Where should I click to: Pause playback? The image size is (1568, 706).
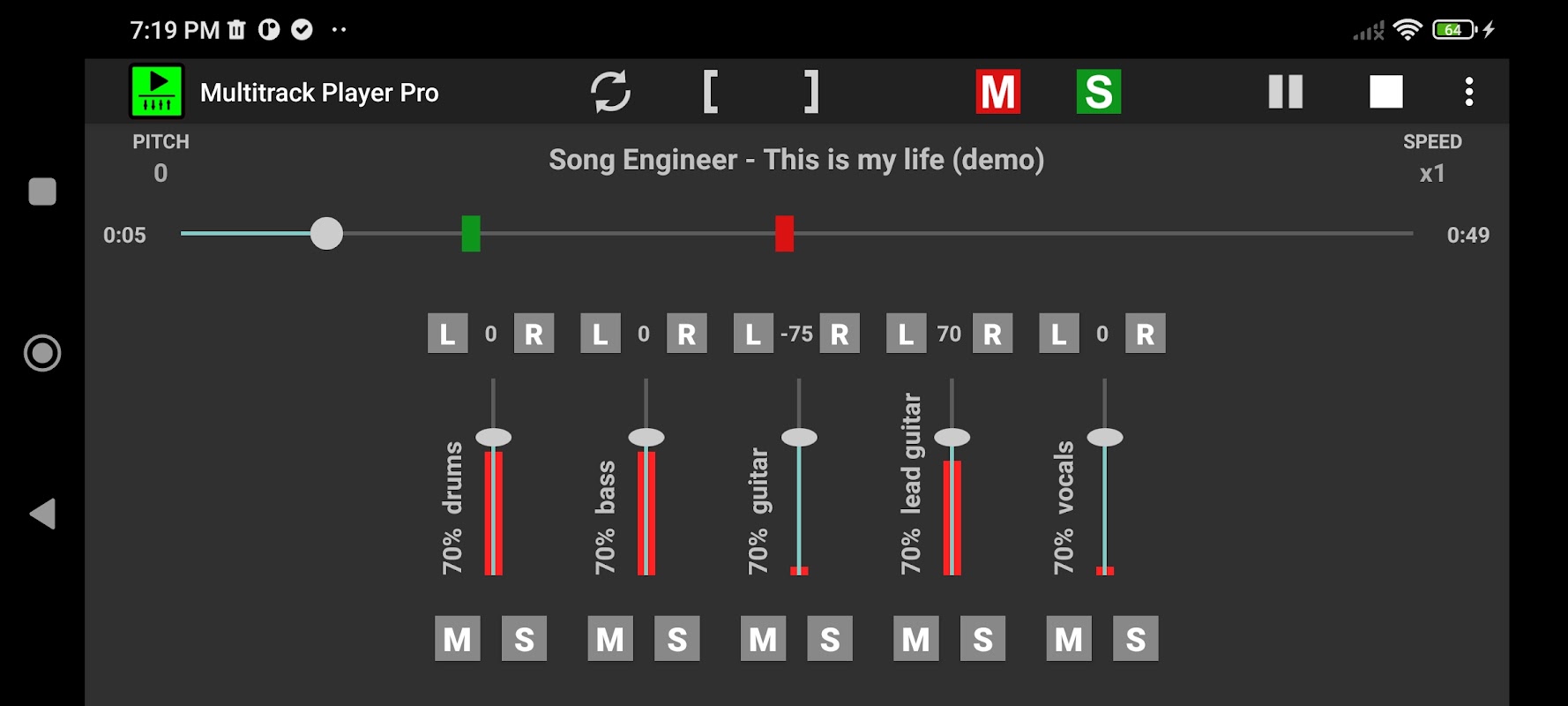coord(1286,92)
